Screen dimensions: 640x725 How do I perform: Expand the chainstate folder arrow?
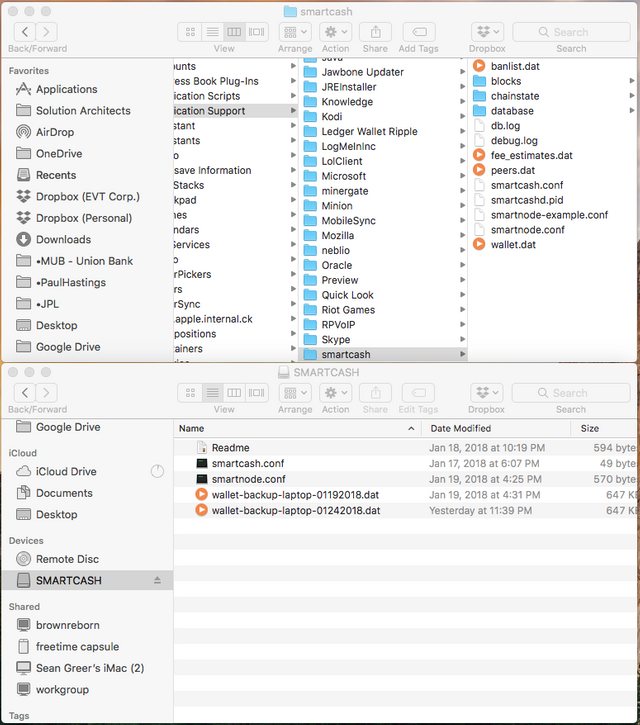coord(632,96)
